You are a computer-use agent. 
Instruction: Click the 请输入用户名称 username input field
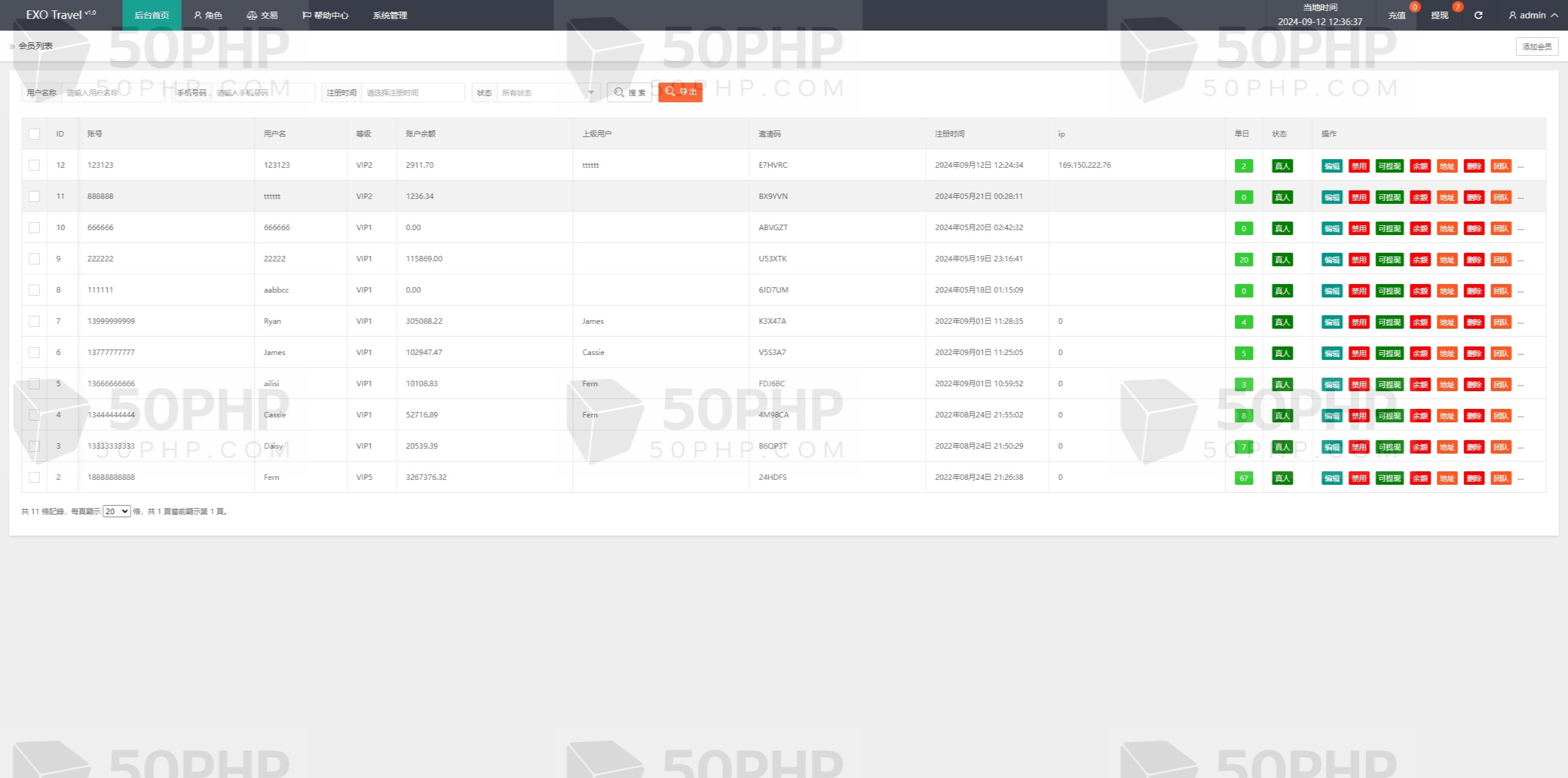pyautogui.click(x=113, y=92)
